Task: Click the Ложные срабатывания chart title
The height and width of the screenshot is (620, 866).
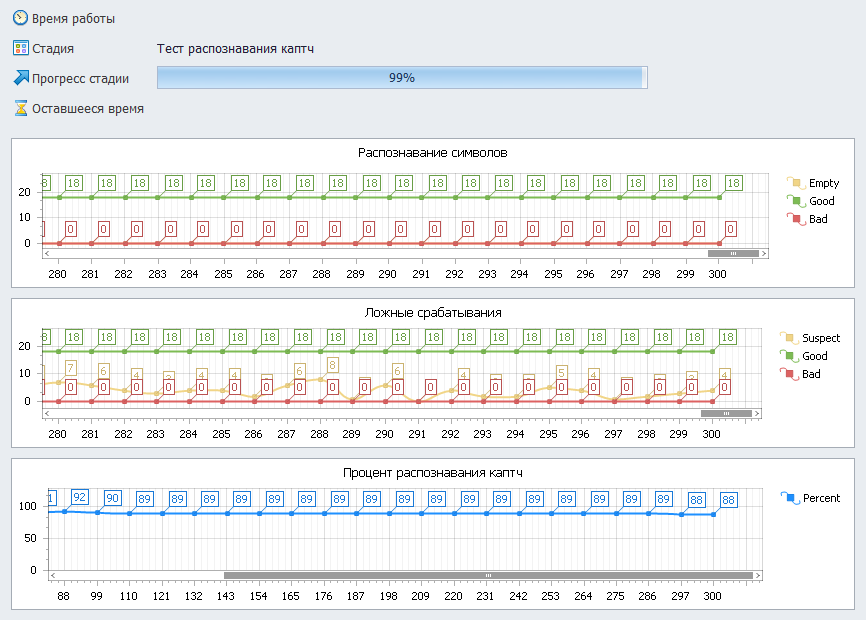Action: coord(433,312)
